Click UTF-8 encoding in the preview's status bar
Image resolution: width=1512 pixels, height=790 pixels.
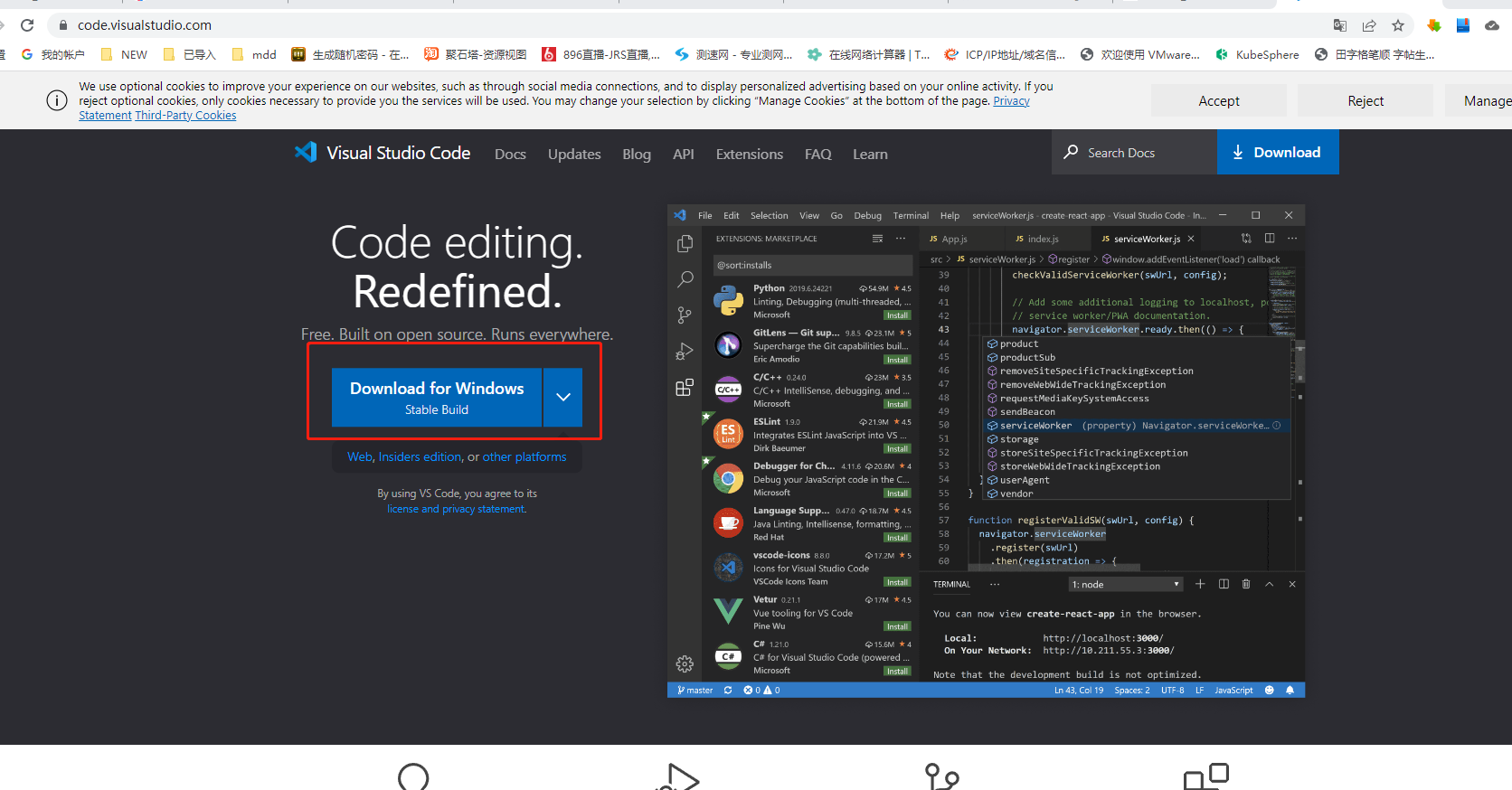pyautogui.click(x=1173, y=690)
